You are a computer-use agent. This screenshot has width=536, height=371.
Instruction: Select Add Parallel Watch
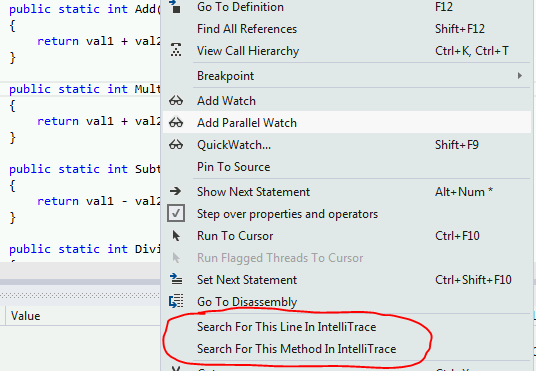point(247,123)
